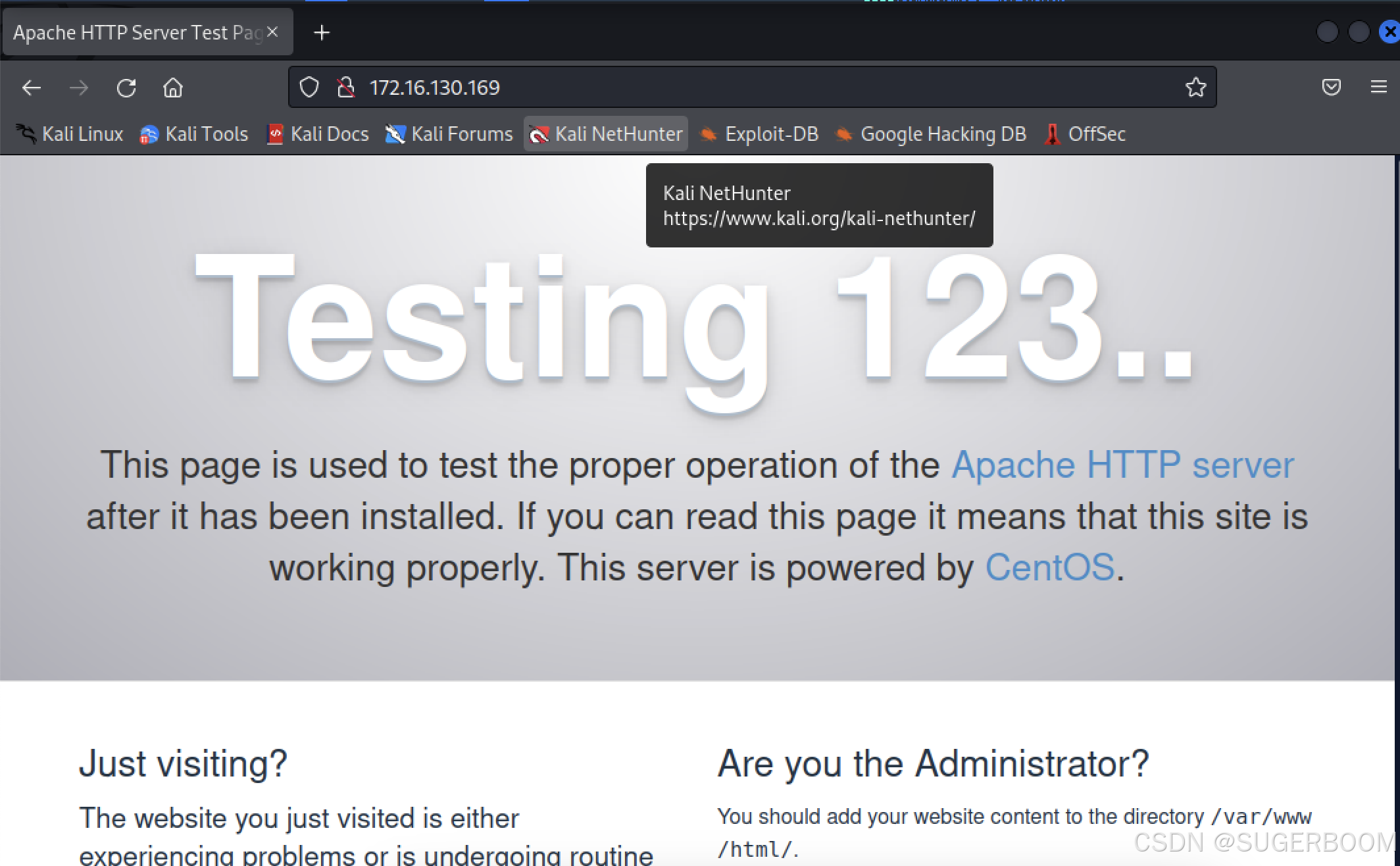Image resolution: width=1400 pixels, height=866 pixels.
Task: Open the Kali Linux bookmark
Action: [x=69, y=134]
